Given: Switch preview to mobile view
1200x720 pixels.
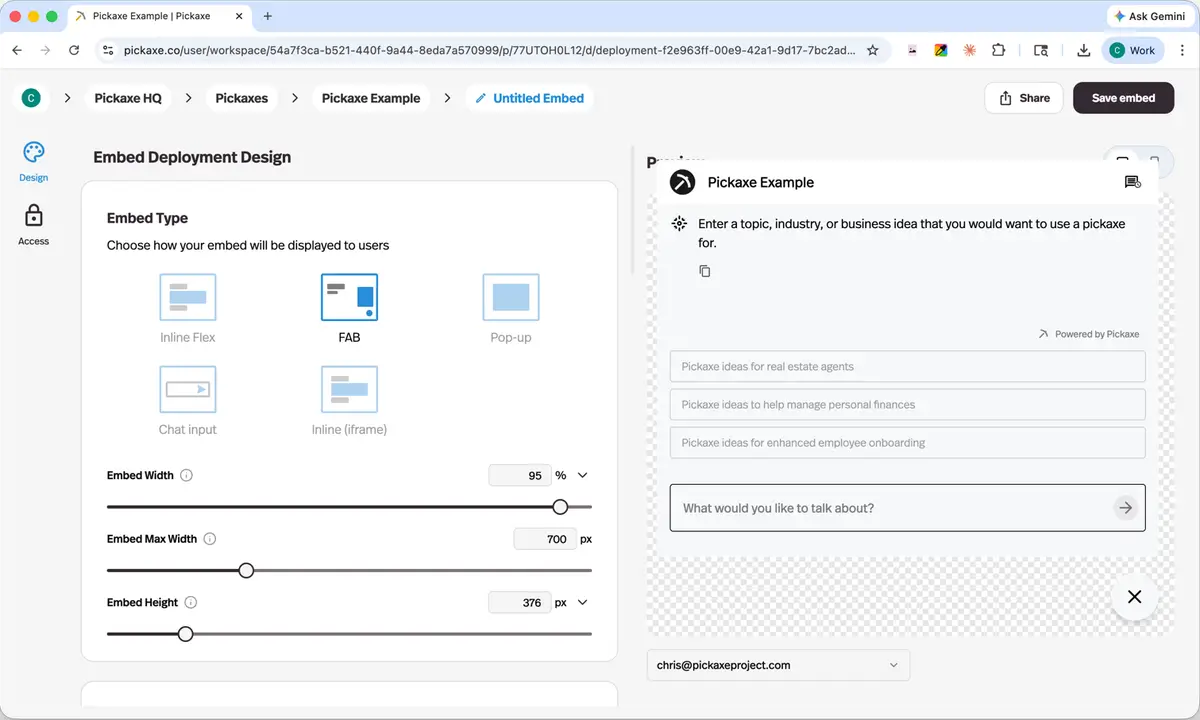Looking at the screenshot, I should (x=1154, y=161).
